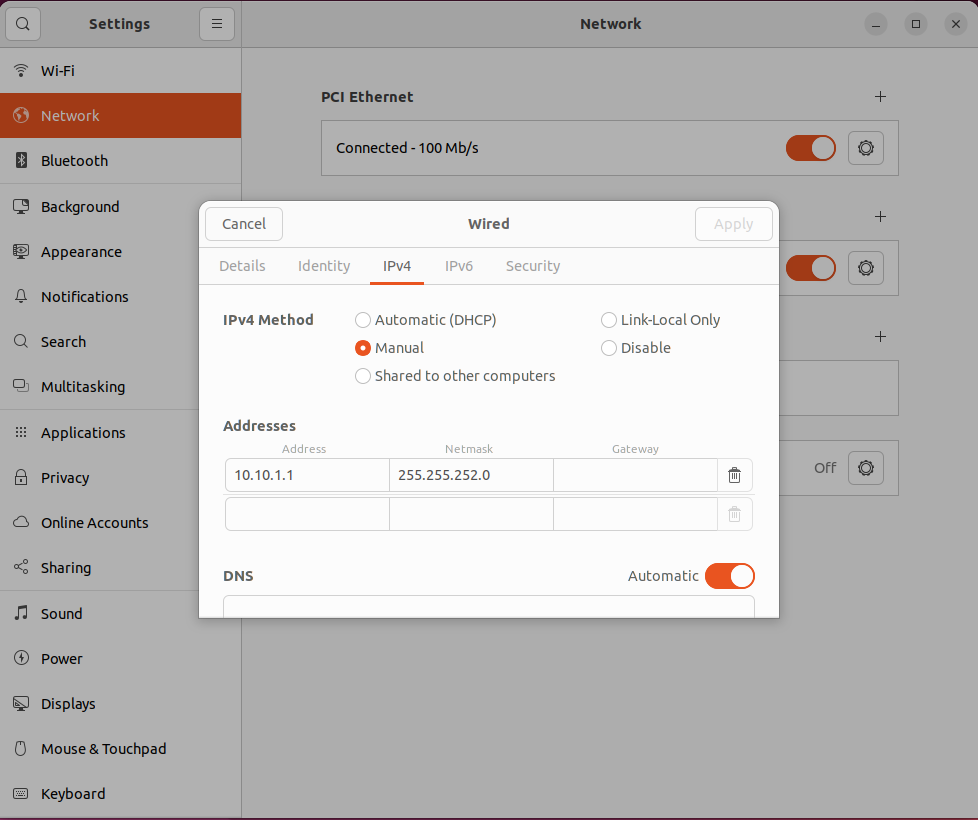Delete the 10.10.1.1 address row
Screen dimensions: 978x820
coord(734,475)
